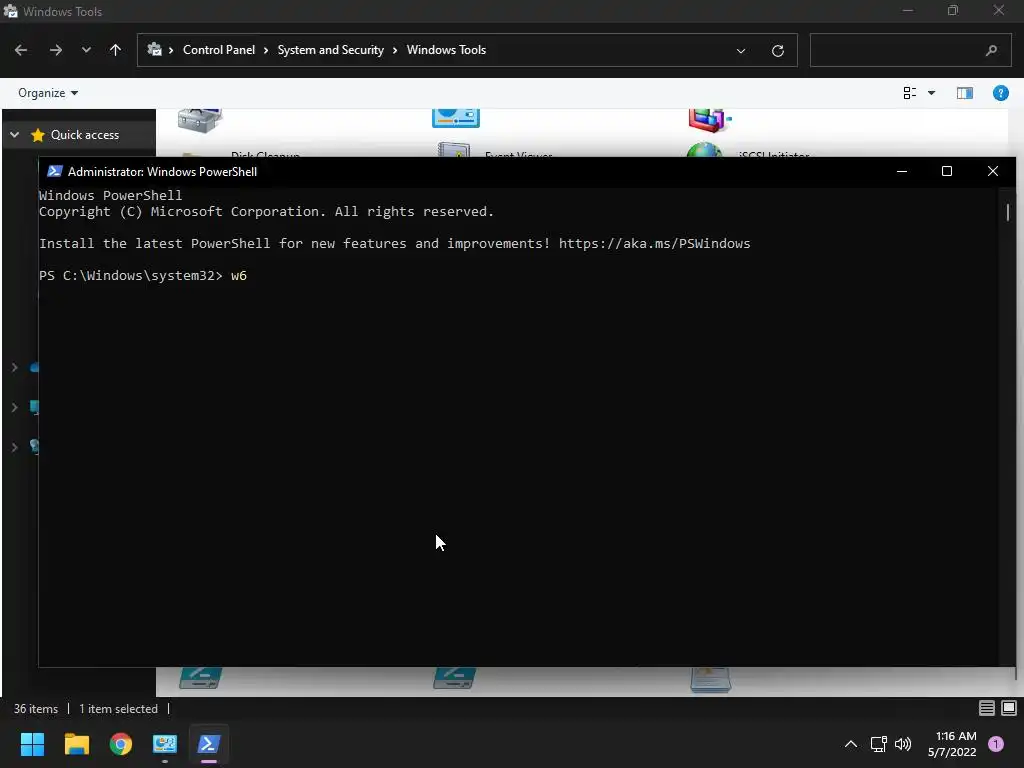Click the PowerShell command prompt line
This screenshot has height=768, width=1024.
pyautogui.click(x=143, y=276)
